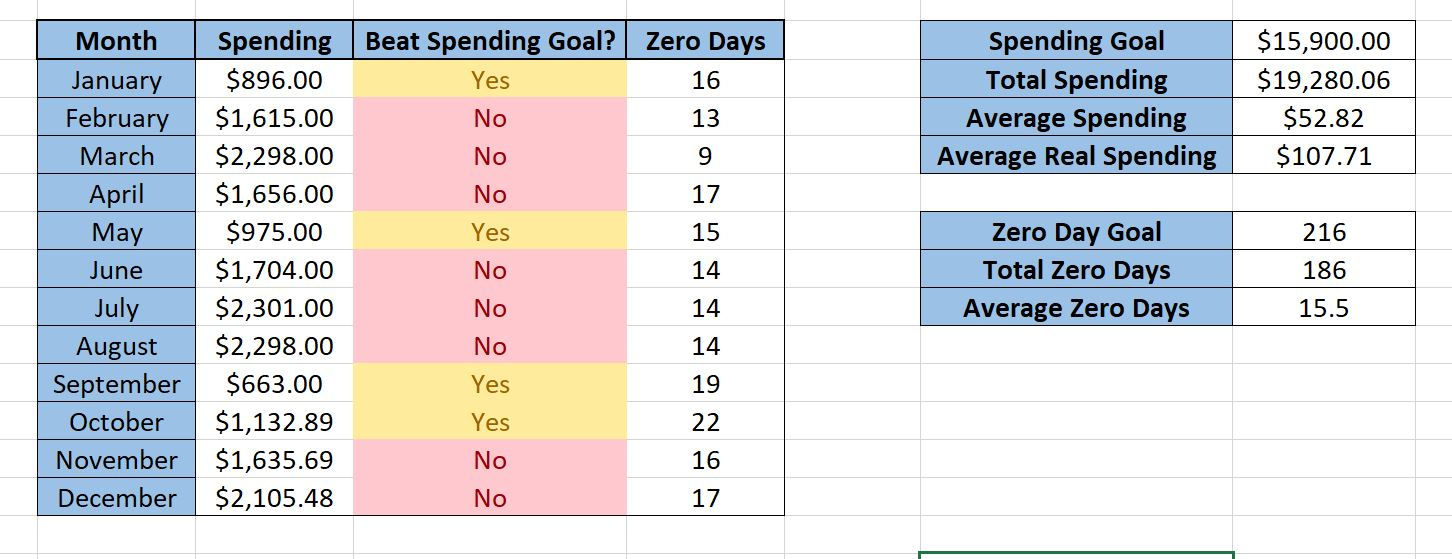Click the Beat Spending Goal? header
The width and height of the screenshot is (1452, 559).
click(x=490, y=41)
